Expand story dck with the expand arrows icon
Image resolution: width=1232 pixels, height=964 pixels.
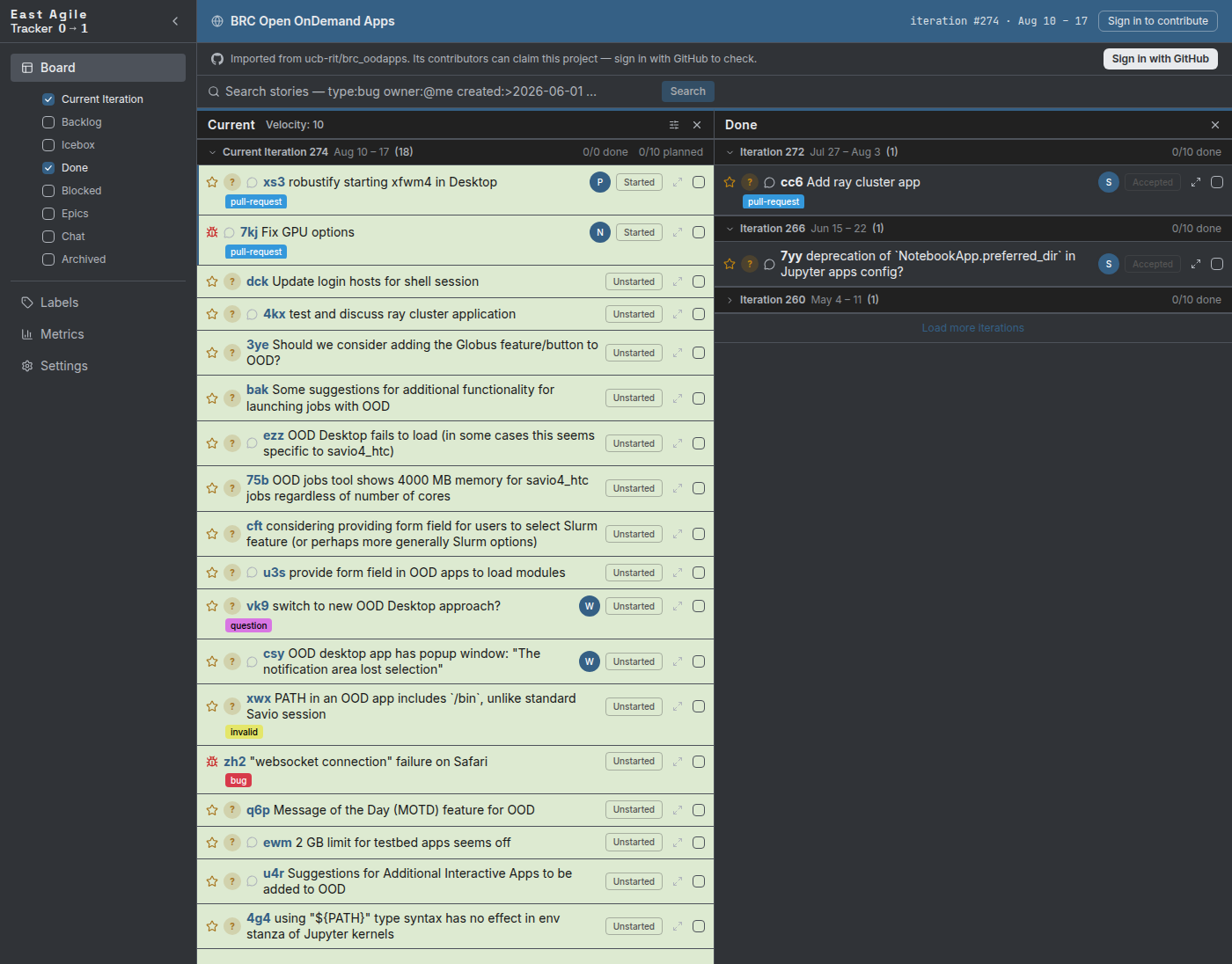pos(678,281)
